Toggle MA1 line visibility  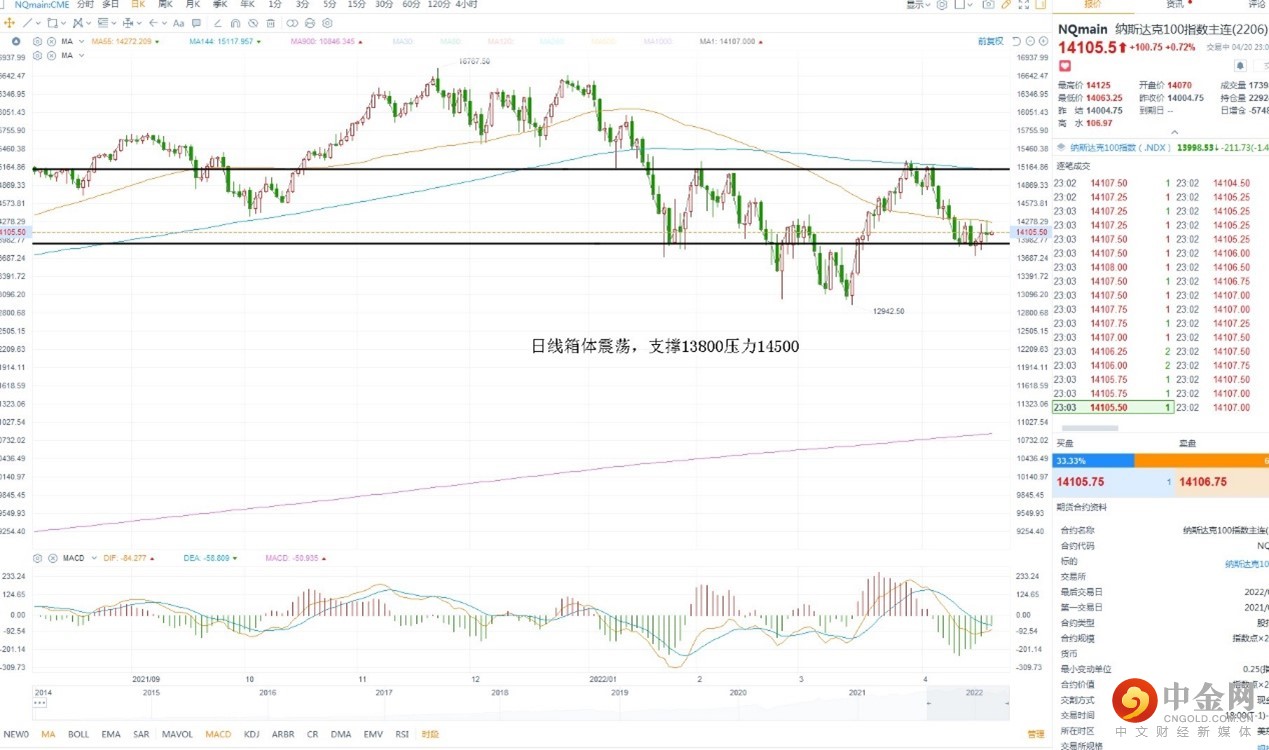[x=733, y=41]
